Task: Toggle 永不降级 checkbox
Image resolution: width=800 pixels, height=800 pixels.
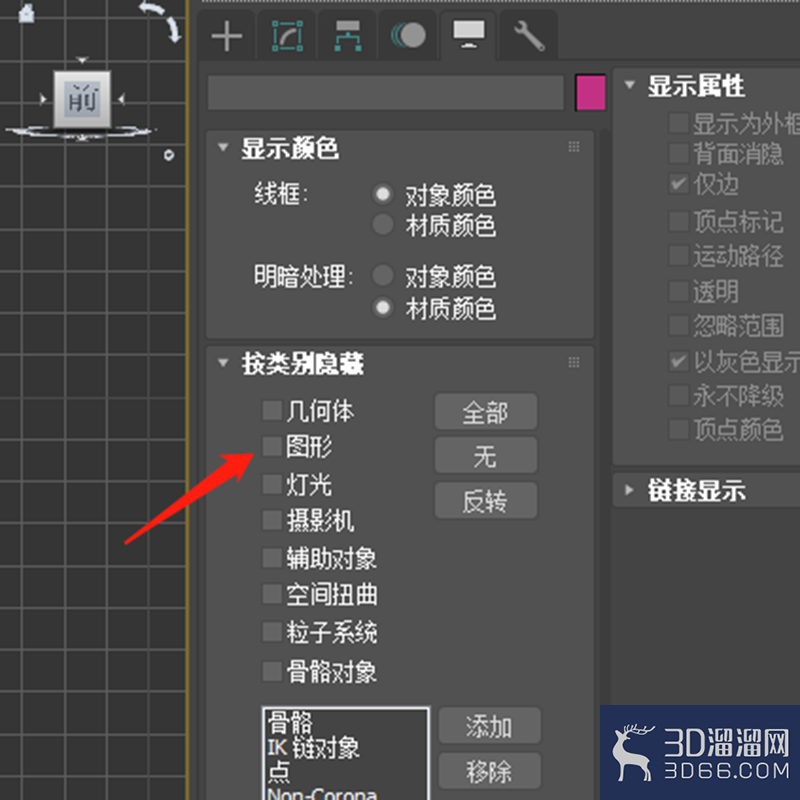Action: pos(678,395)
